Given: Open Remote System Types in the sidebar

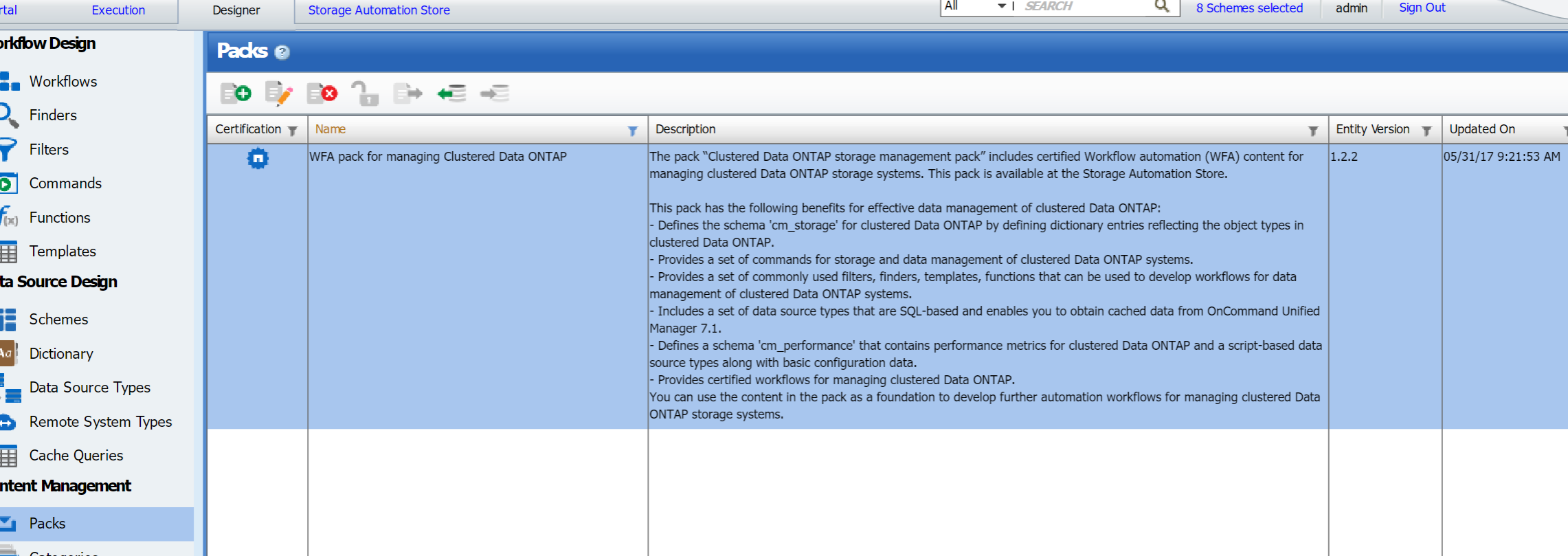Looking at the screenshot, I should [x=100, y=422].
